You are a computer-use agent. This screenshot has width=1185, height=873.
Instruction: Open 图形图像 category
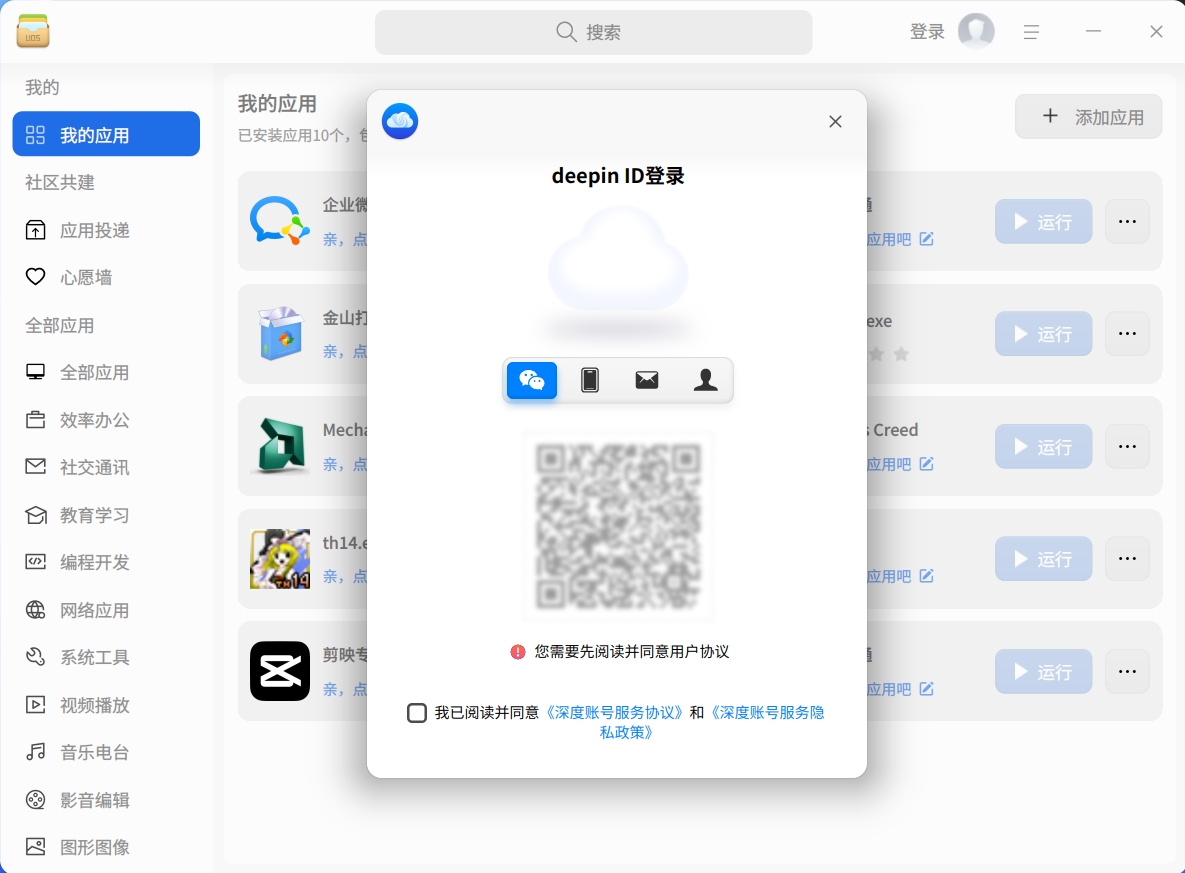tap(106, 847)
